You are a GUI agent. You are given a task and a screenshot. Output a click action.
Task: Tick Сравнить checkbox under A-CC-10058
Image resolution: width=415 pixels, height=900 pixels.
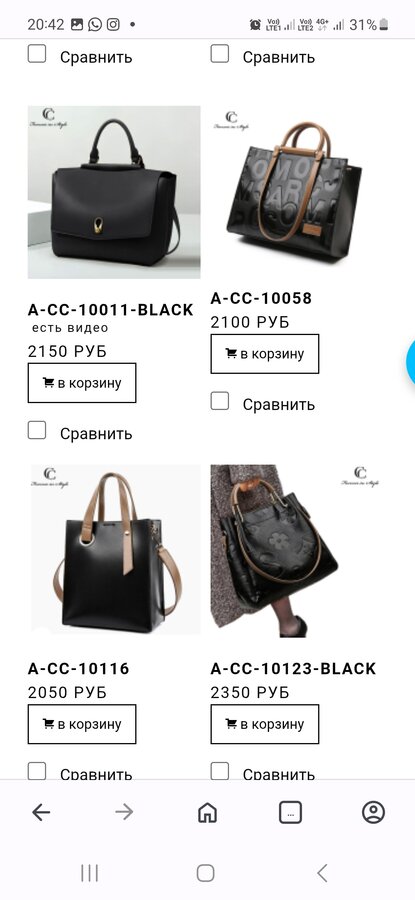(219, 401)
